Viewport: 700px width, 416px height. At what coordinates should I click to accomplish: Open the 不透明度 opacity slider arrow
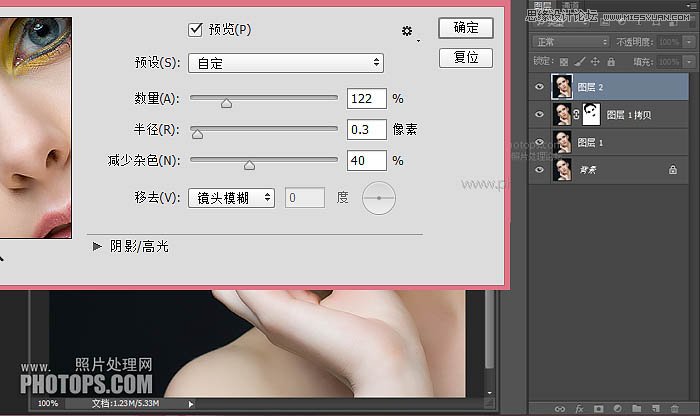(x=689, y=42)
